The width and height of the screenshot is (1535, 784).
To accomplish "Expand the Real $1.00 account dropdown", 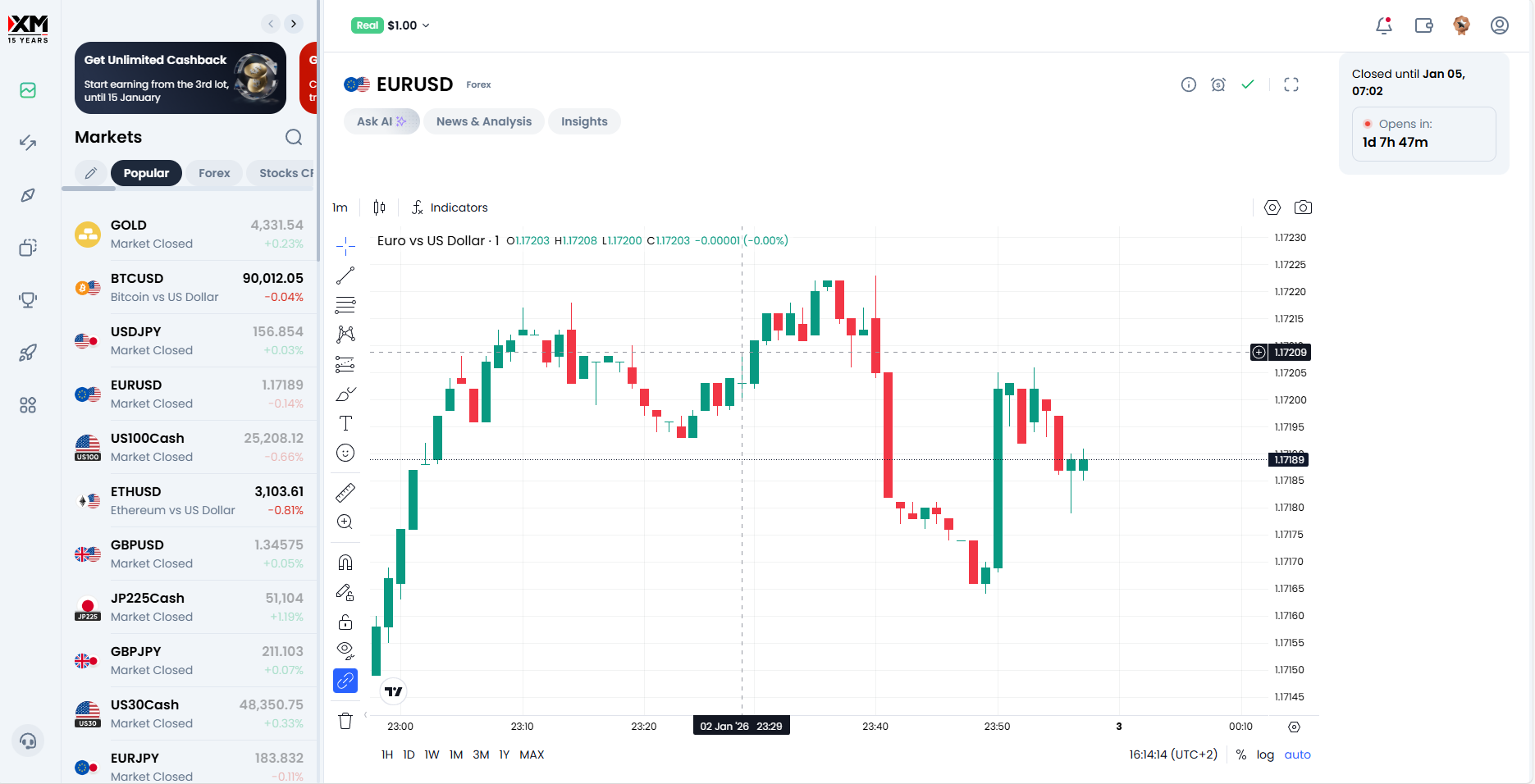I will 391,25.
